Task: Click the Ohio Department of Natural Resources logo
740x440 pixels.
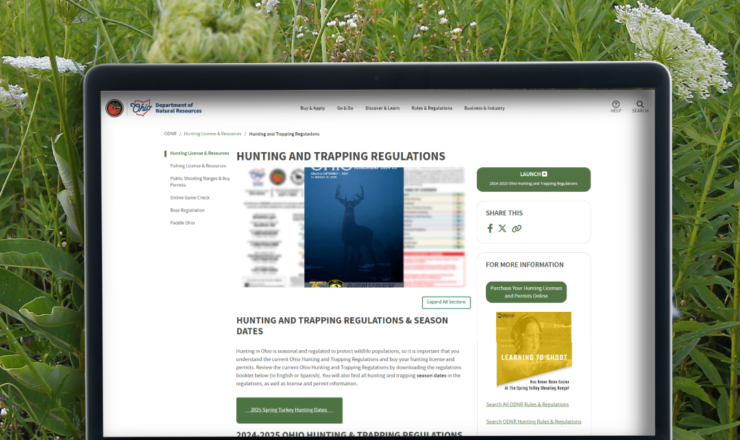Action: click(166, 108)
